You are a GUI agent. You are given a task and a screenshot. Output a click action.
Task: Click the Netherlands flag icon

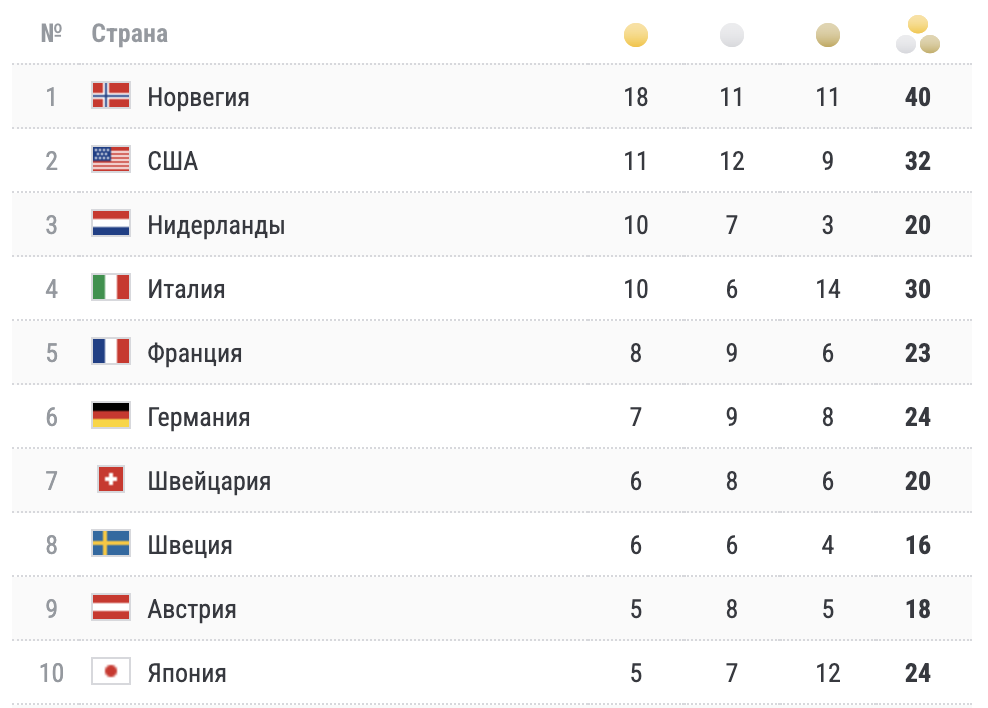(x=111, y=224)
